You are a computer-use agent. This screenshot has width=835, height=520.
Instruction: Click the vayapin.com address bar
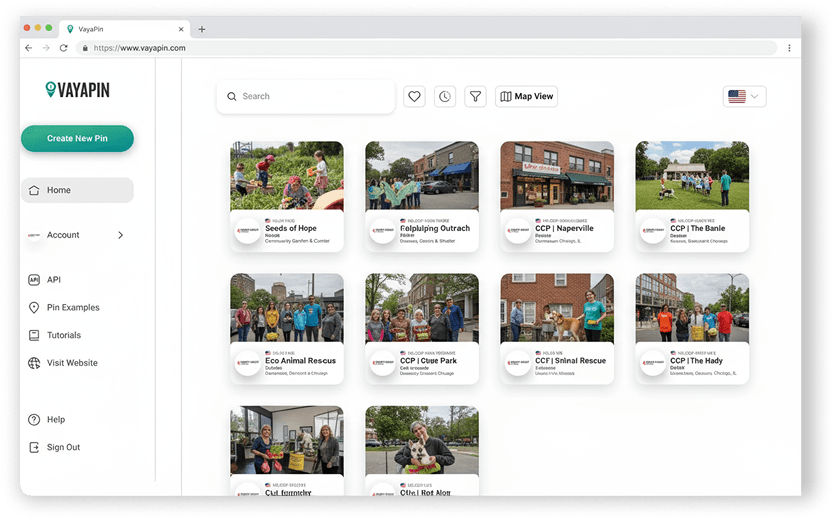(426, 48)
